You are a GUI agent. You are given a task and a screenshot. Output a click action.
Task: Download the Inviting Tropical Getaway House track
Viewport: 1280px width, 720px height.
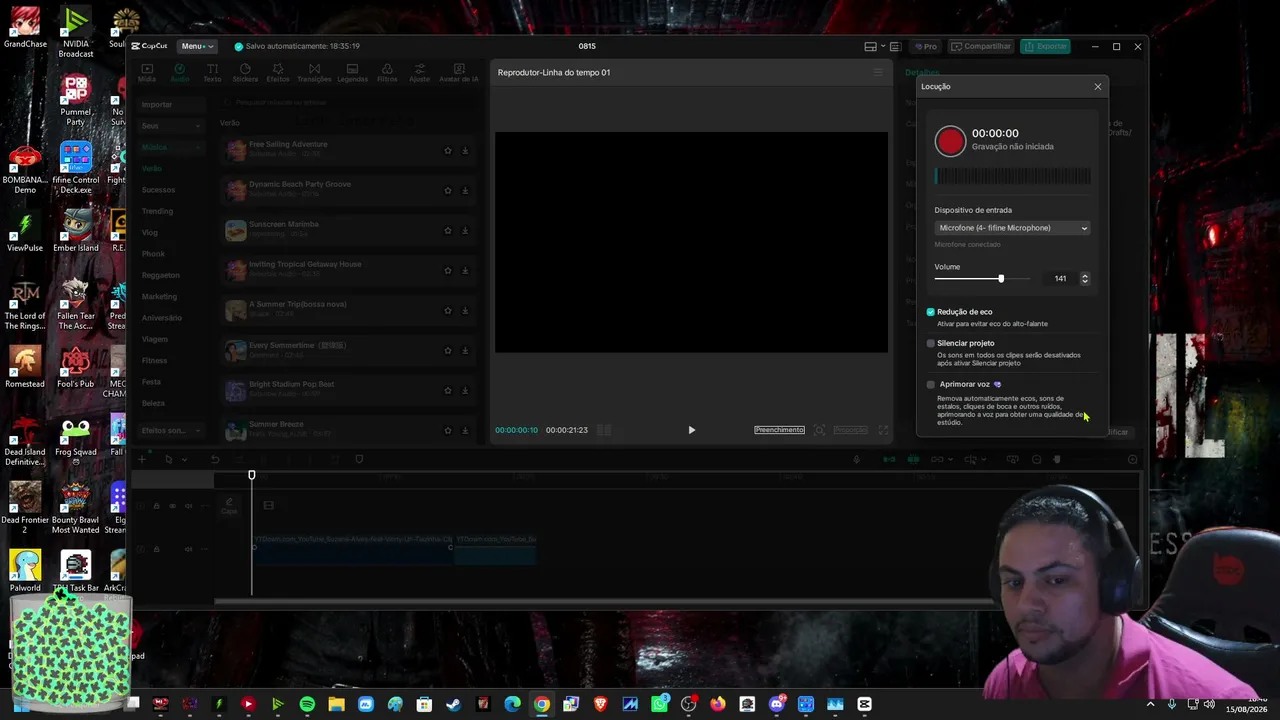[x=465, y=270]
